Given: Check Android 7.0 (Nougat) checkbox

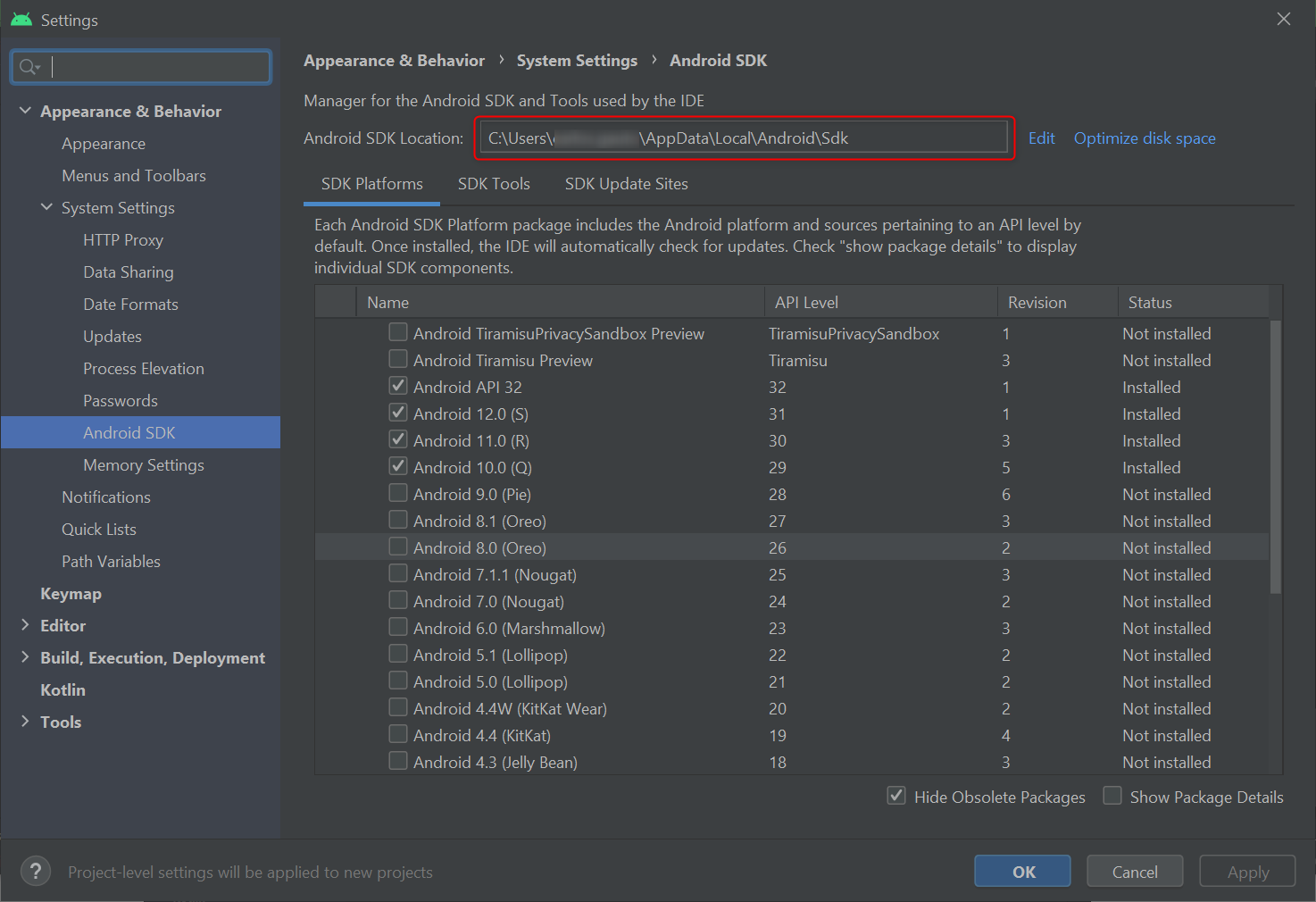Looking at the screenshot, I should (398, 600).
